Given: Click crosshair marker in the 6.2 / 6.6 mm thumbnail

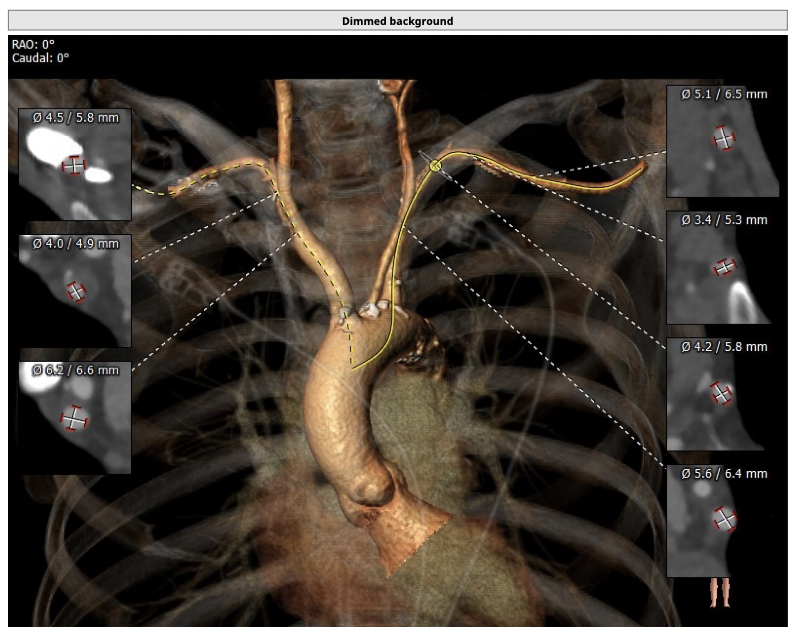Looking at the screenshot, I should click(x=75, y=419).
